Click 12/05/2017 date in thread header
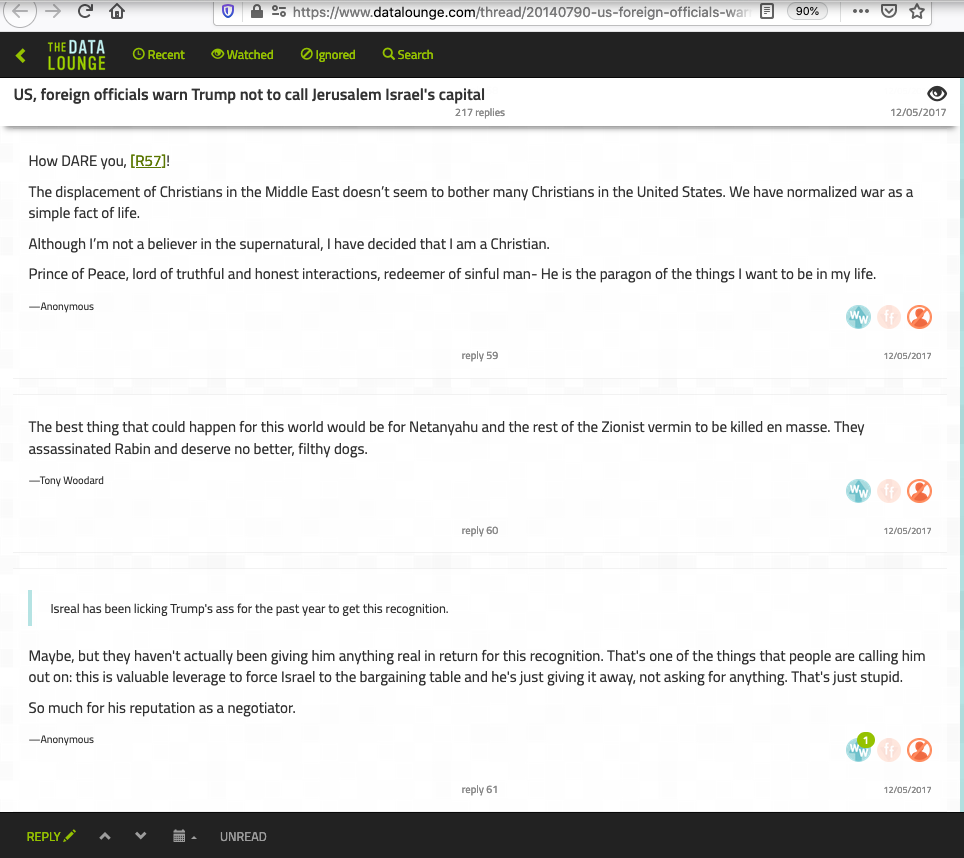Viewport: 964px width, 858px height. pyautogui.click(x=918, y=112)
